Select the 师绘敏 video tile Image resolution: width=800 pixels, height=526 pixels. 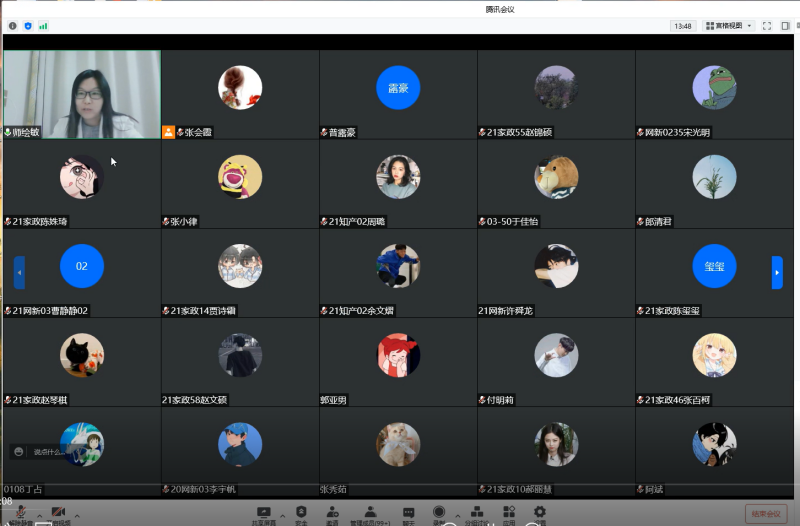point(81,94)
